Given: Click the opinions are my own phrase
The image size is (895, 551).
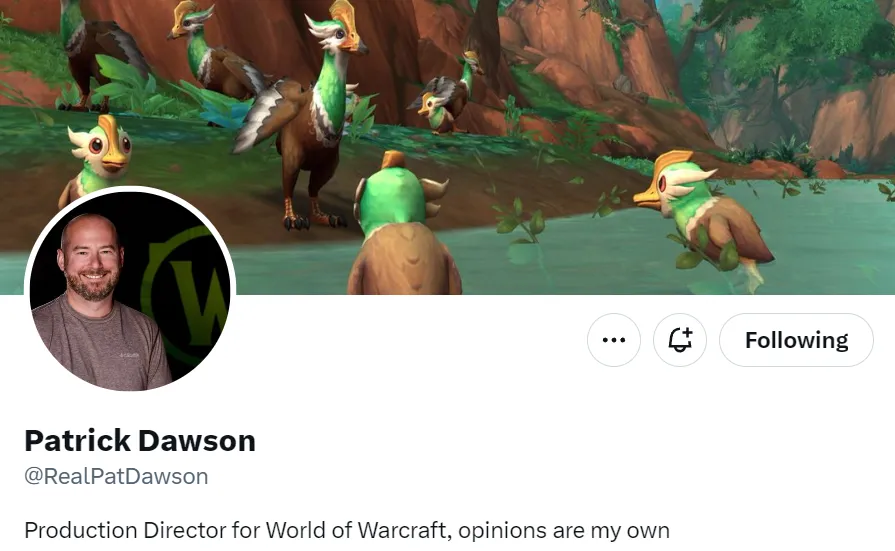Looking at the screenshot, I should coord(564,530).
